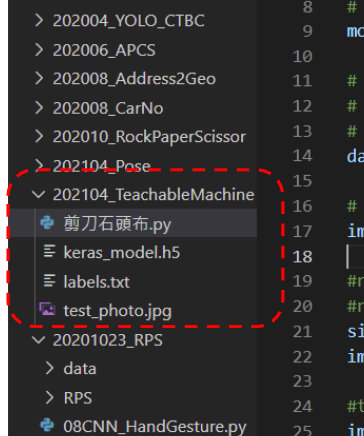
Task: Click line number 18 in the editor gutter
Action: click(x=302, y=257)
